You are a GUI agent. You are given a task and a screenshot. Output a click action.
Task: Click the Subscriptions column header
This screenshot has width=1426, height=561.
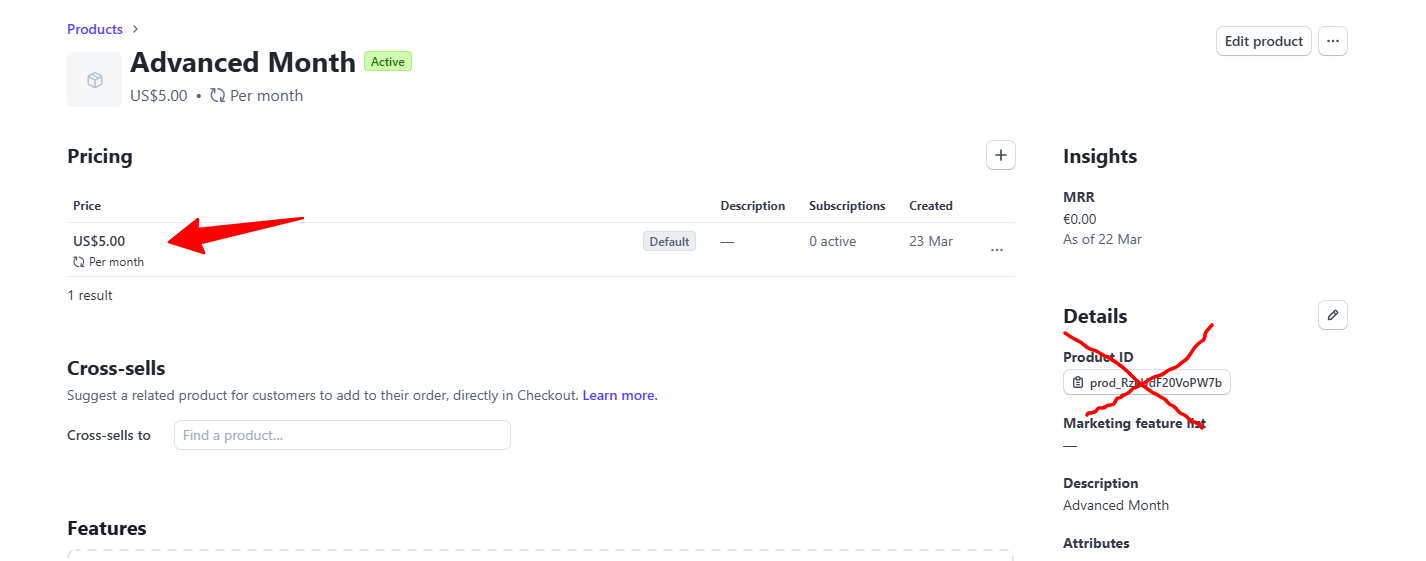click(x=847, y=206)
